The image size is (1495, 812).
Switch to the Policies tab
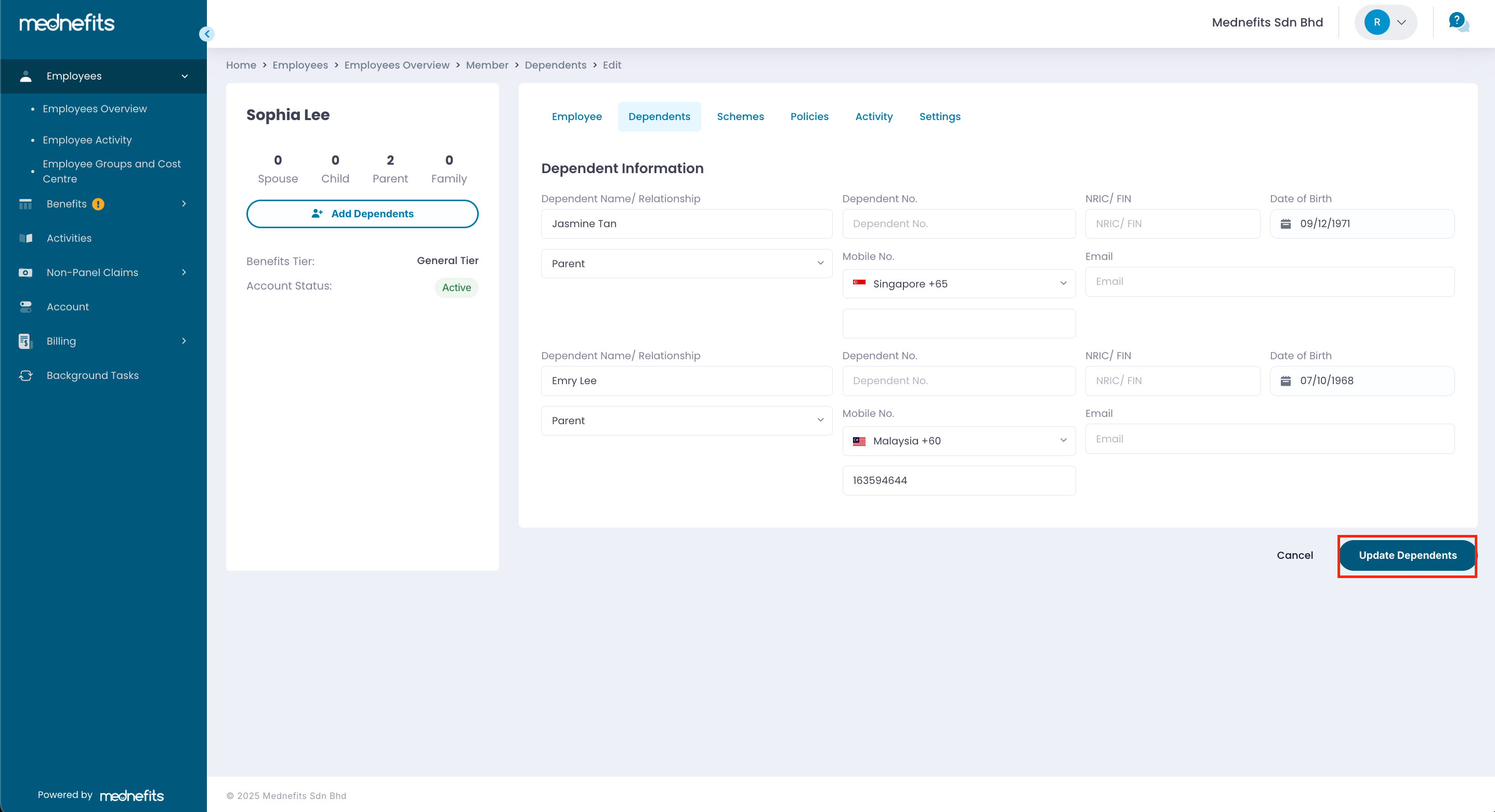pyautogui.click(x=809, y=116)
